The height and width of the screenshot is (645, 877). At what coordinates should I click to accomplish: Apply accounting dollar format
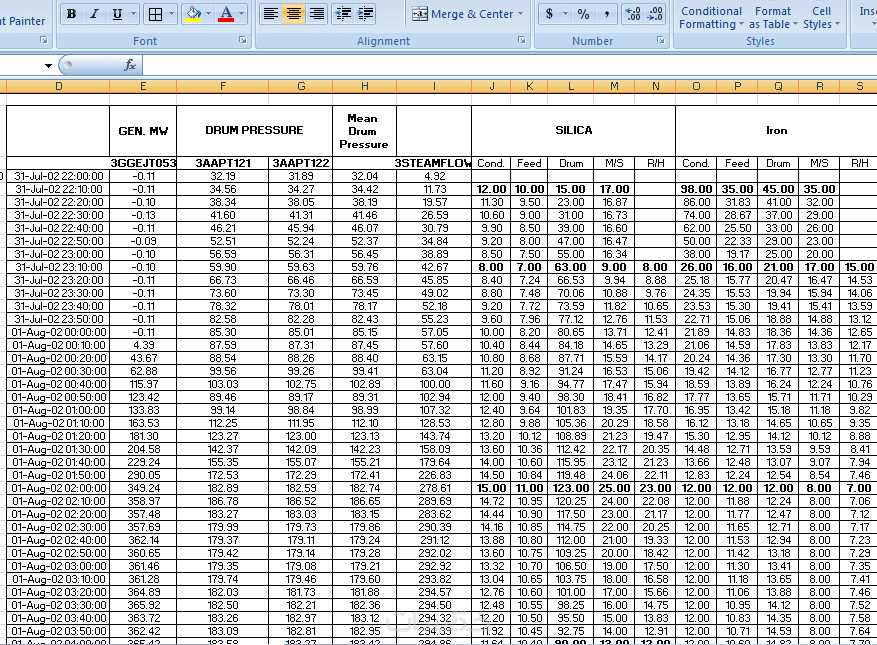point(549,14)
